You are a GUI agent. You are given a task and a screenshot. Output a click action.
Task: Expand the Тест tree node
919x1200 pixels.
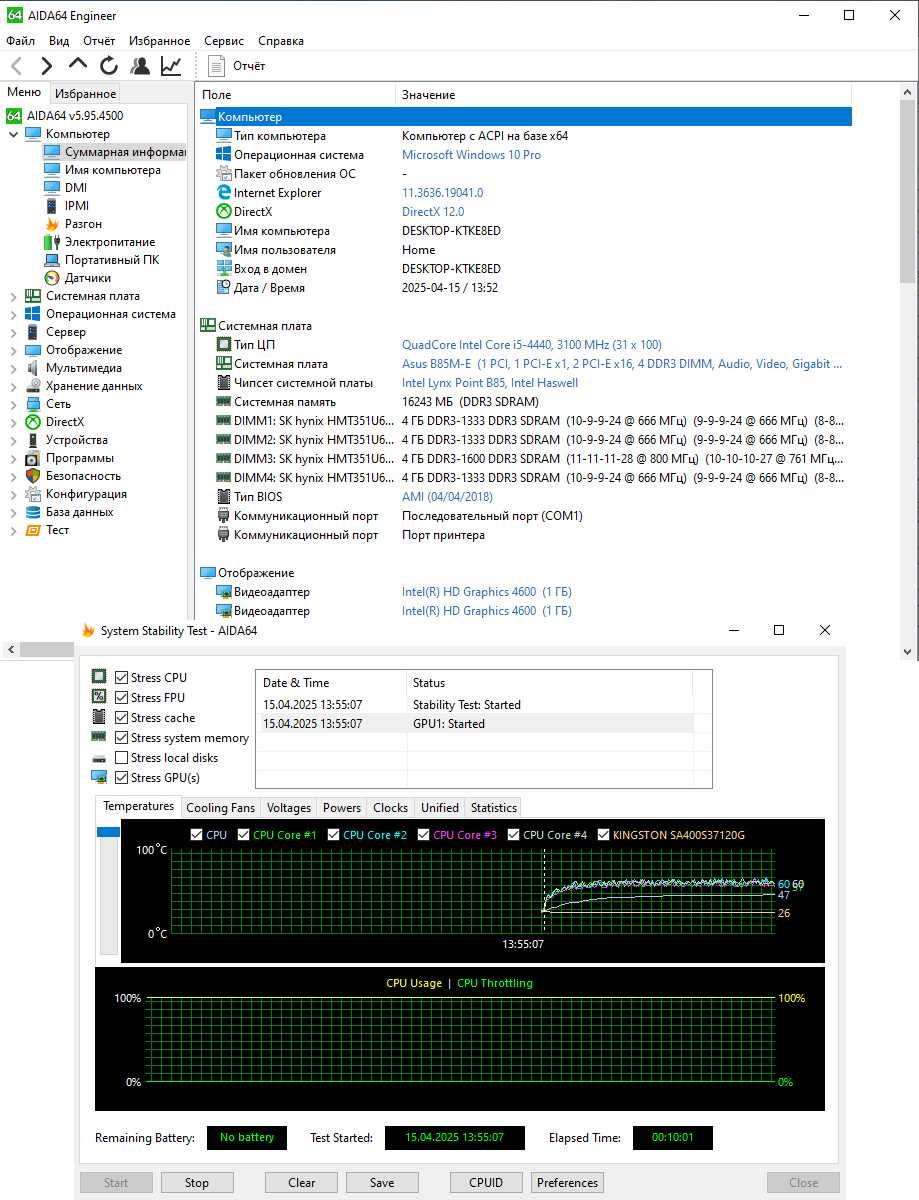click(x=14, y=530)
